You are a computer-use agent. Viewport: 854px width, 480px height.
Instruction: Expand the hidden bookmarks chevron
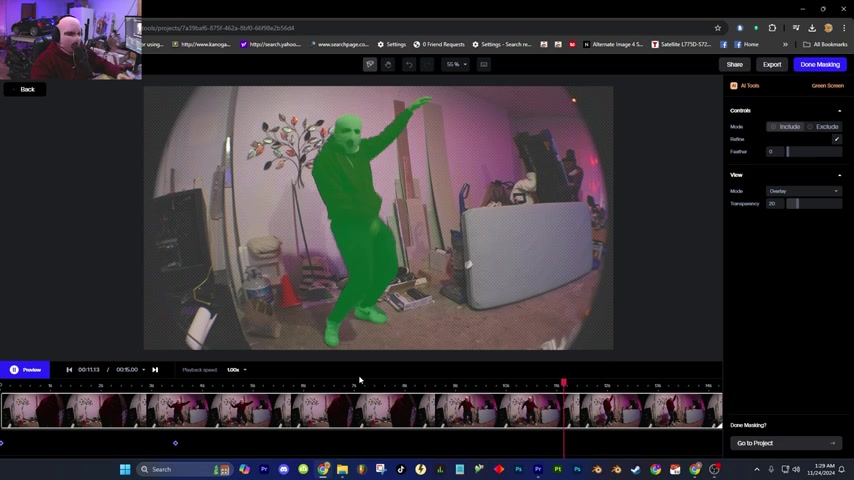pos(785,44)
